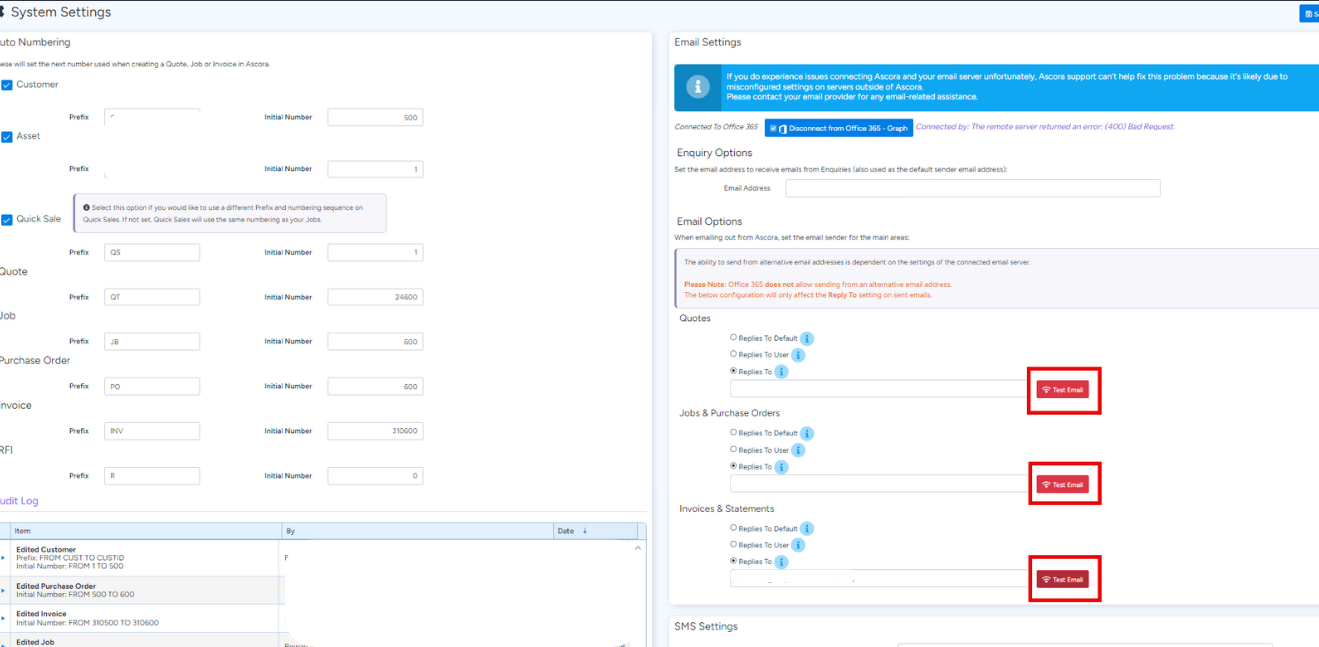Click the large info icon in blue email banner
Screen dimensions: 1319x647
coord(698,88)
